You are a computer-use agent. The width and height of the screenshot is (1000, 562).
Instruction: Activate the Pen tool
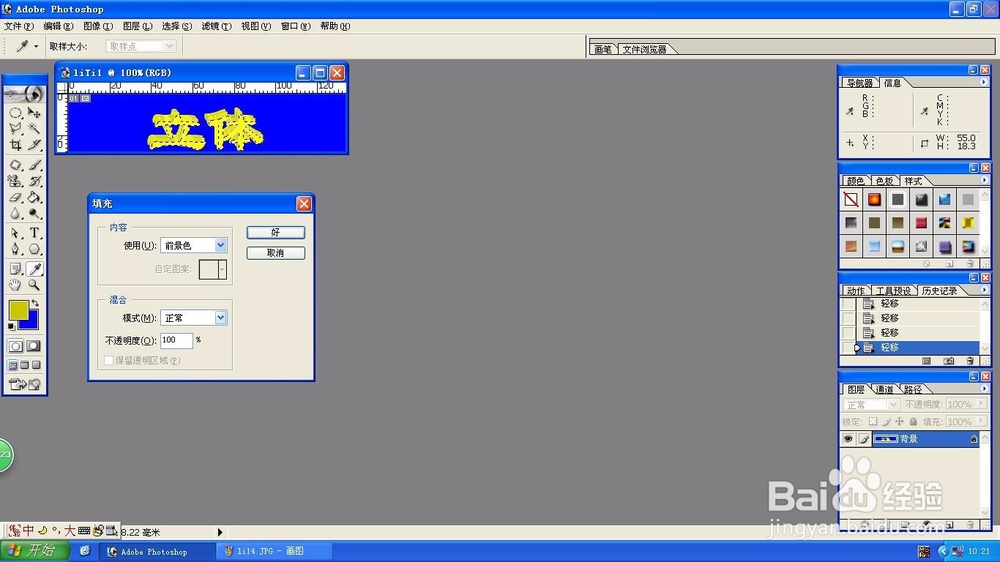pos(15,249)
